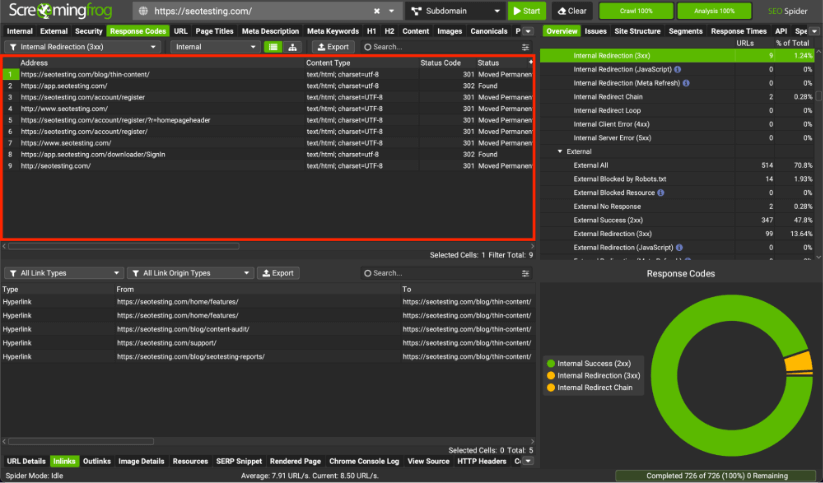
Task: Switch to list view in the Response Codes toolbar
Action: [x=272, y=47]
